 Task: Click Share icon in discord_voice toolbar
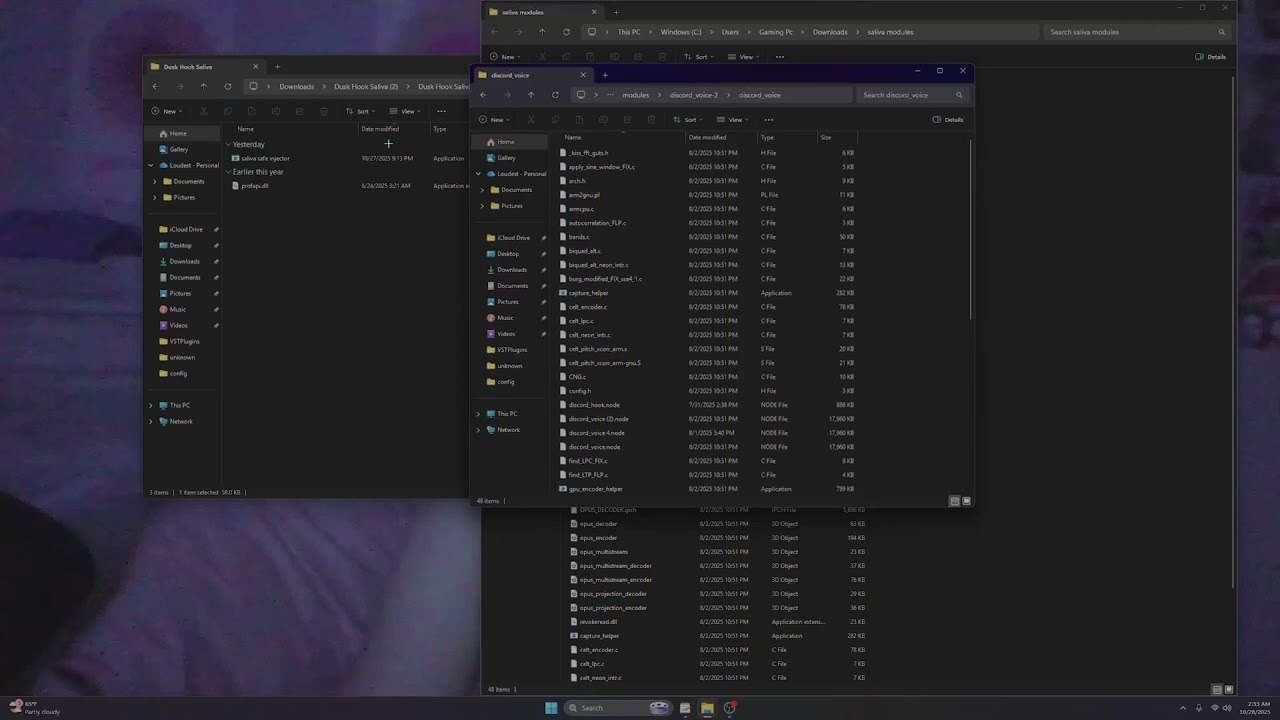coord(627,120)
